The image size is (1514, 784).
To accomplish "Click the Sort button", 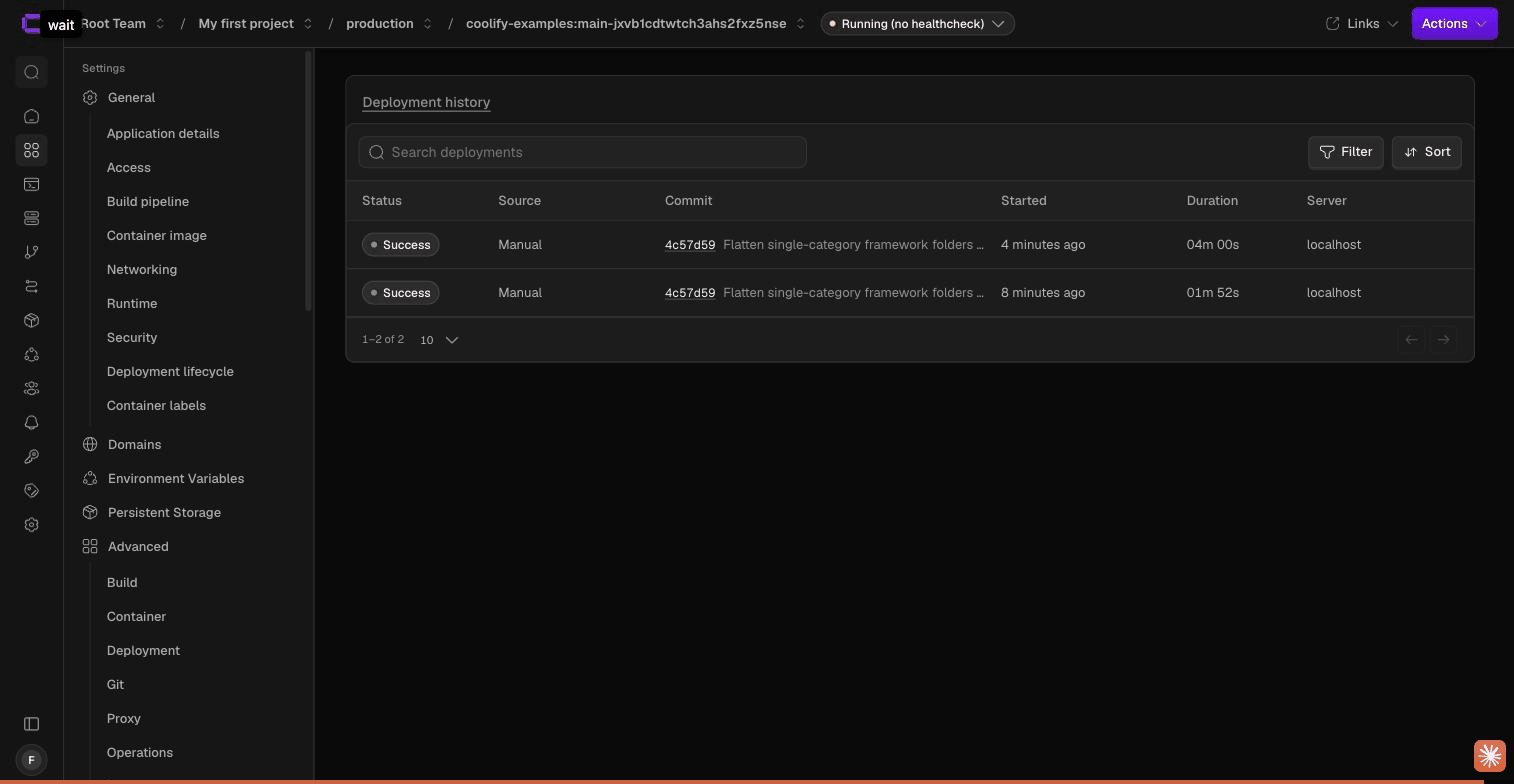I will pyautogui.click(x=1427, y=152).
